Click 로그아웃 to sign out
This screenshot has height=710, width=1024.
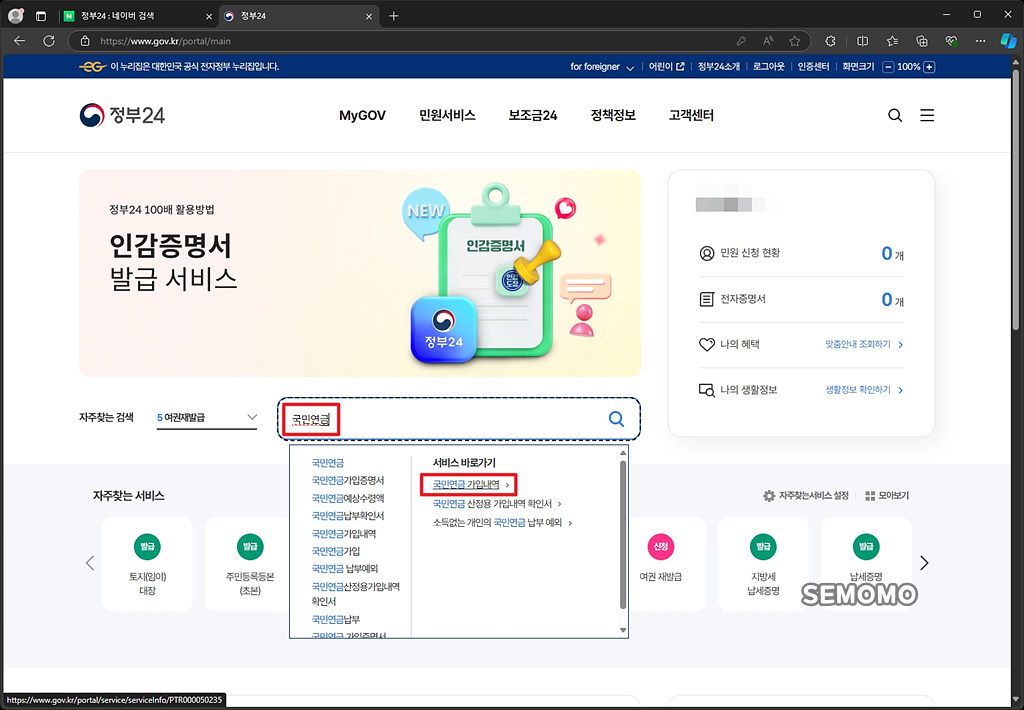point(768,67)
